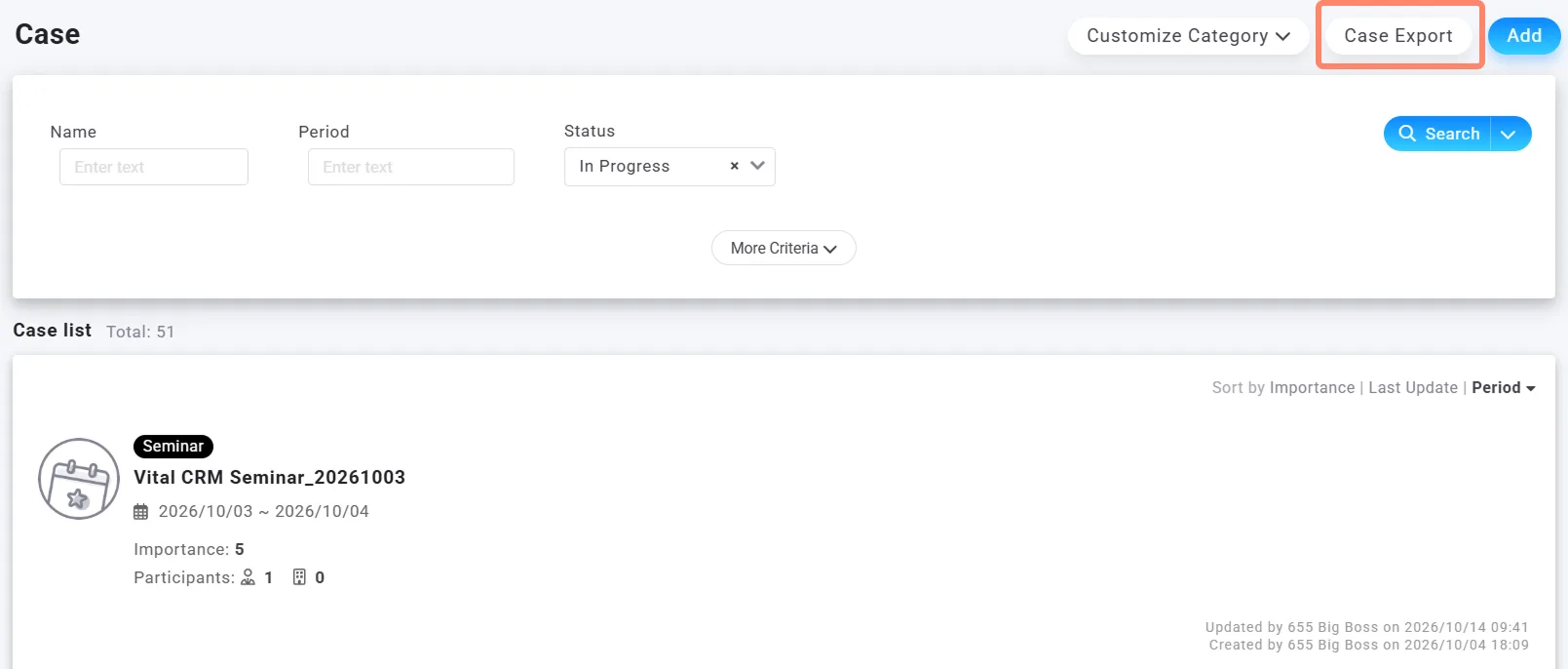Image resolution: width=1568 pixels, height=669 pixels.
Task: Click the calendar icon beside 2026/10/03 date
Action: coord(141,512)
